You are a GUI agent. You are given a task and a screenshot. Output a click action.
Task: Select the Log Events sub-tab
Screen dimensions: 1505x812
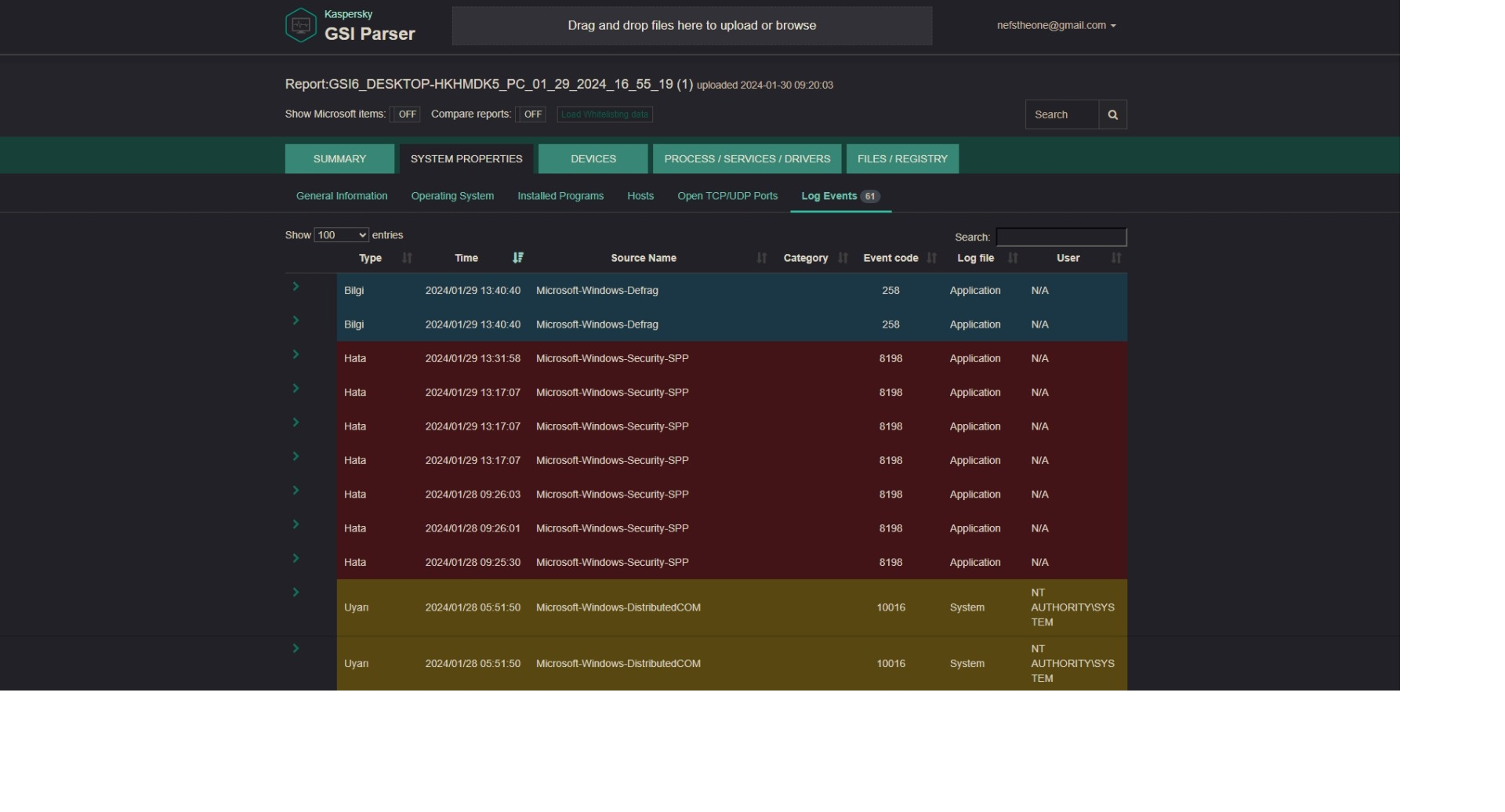point(840,196)
